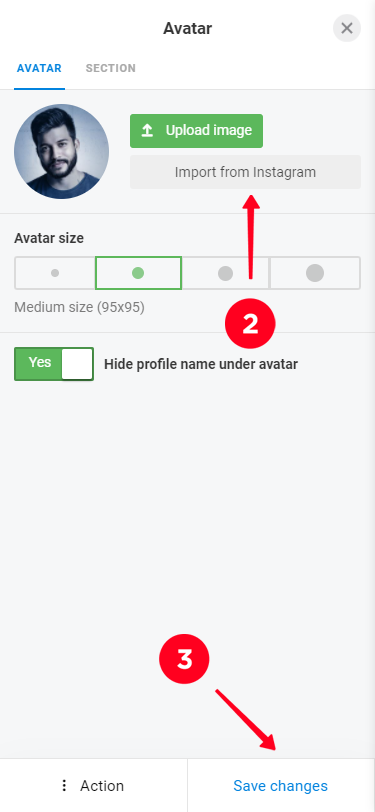
Task: Select the AVATAR tab
Action: coord(39,68)
